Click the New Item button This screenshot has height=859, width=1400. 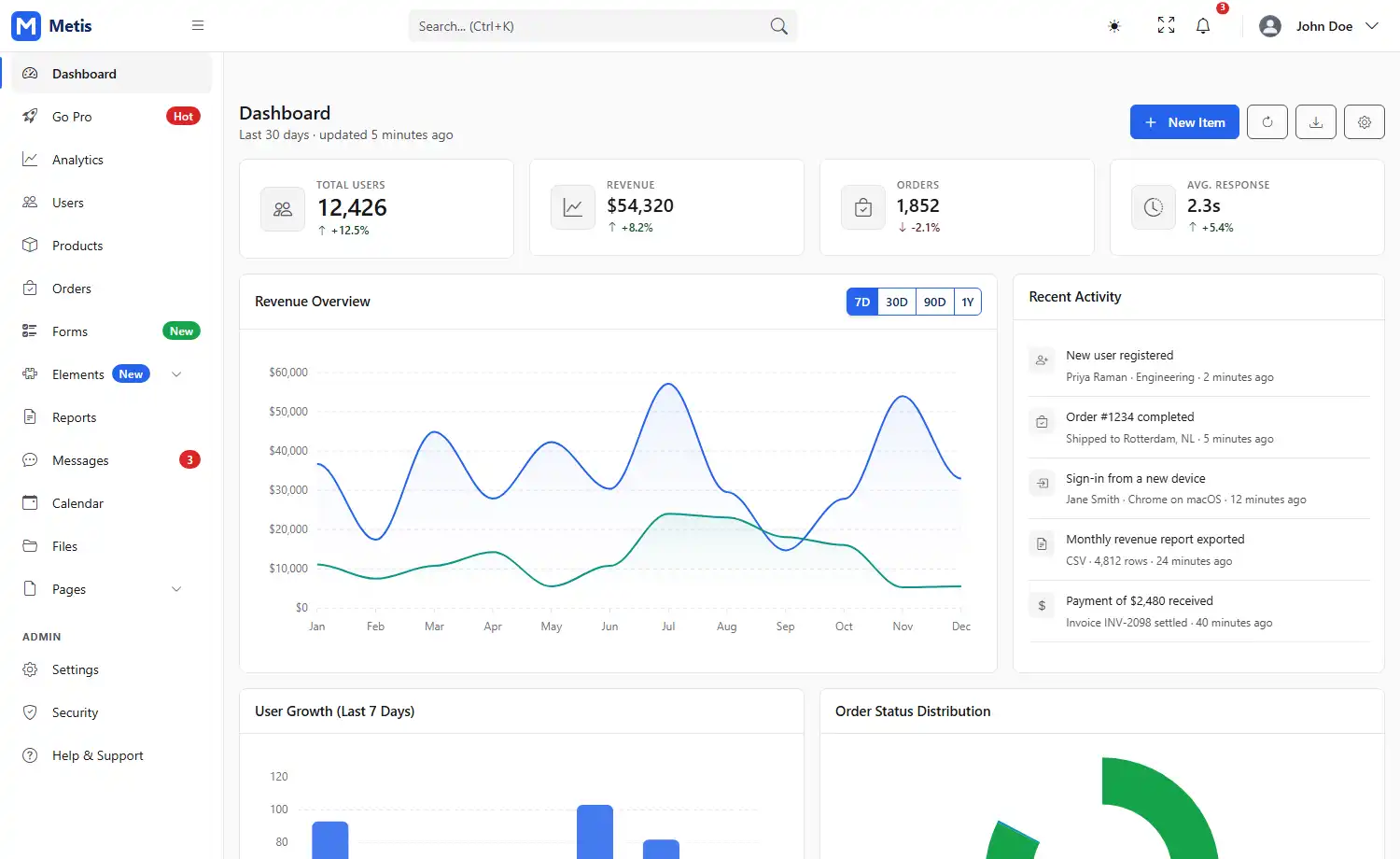tap(1184, 122)
